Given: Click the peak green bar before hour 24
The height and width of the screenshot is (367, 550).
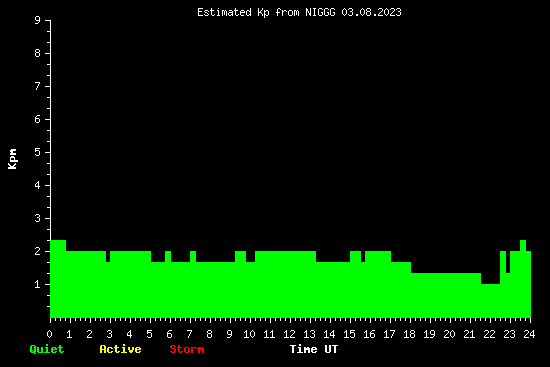Looking at the screenshot, I should [x=523, y=279].
